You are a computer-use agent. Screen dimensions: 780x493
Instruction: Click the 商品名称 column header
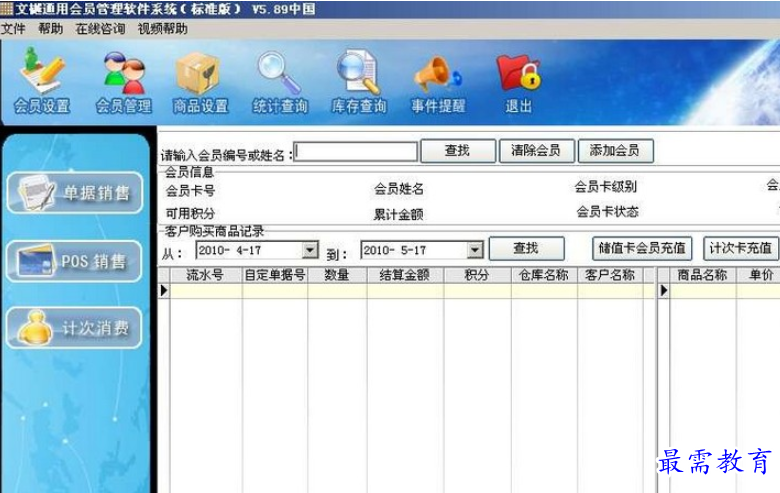[x=703, y=275]
